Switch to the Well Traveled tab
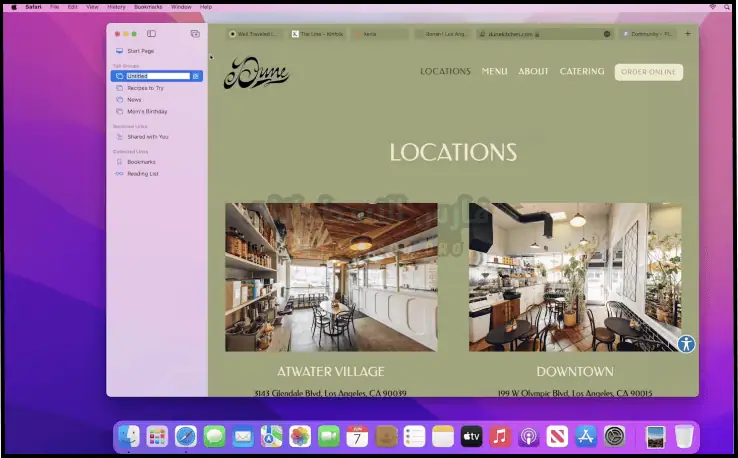 click(255, 34)
